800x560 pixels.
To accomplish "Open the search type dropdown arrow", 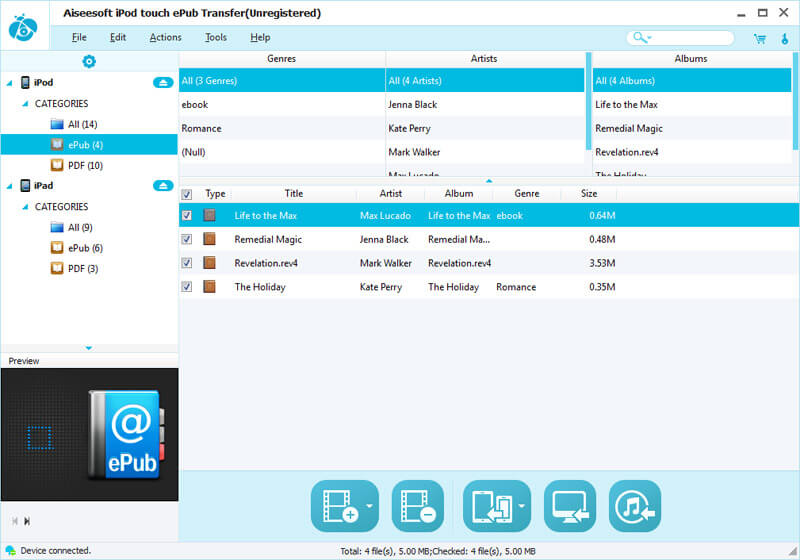I will point(649,37).
